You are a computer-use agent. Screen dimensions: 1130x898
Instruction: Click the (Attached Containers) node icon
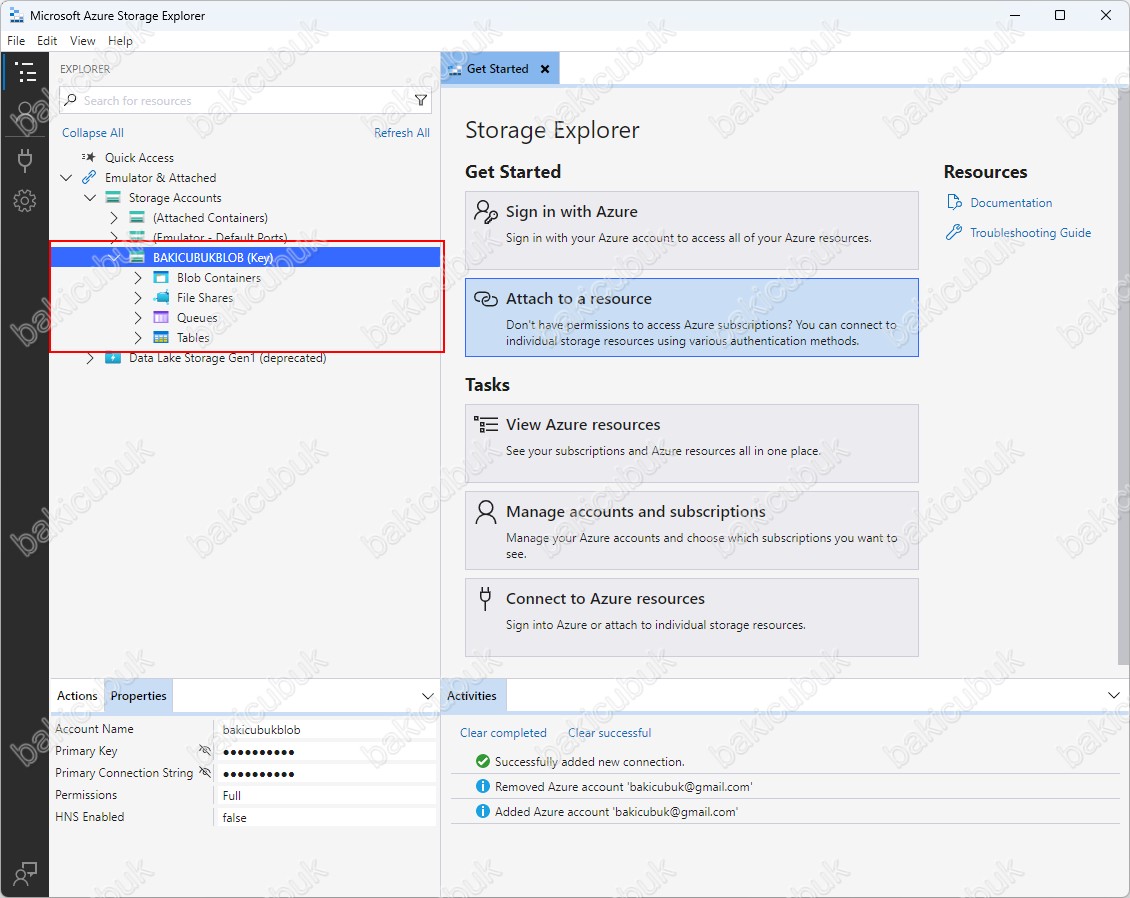pyautogui.click(x=137, y=218)
